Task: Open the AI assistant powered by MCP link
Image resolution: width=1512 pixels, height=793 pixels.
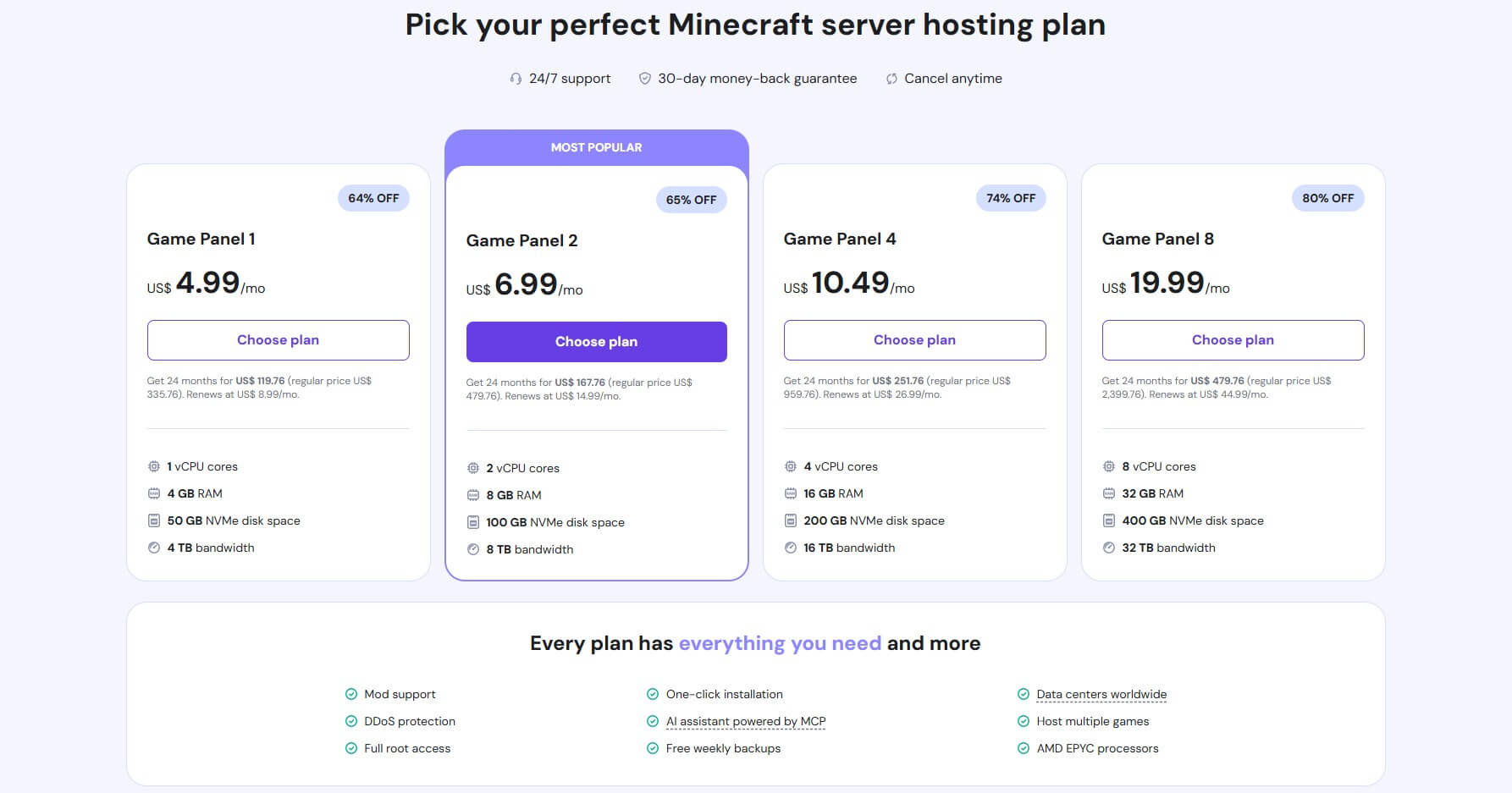Action: 745,721
